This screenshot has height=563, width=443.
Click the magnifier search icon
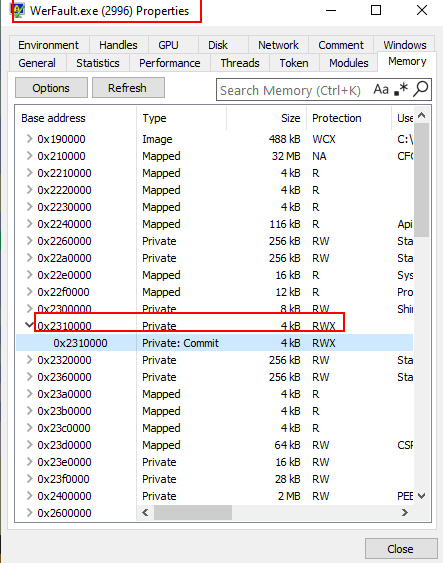point(420,89)
